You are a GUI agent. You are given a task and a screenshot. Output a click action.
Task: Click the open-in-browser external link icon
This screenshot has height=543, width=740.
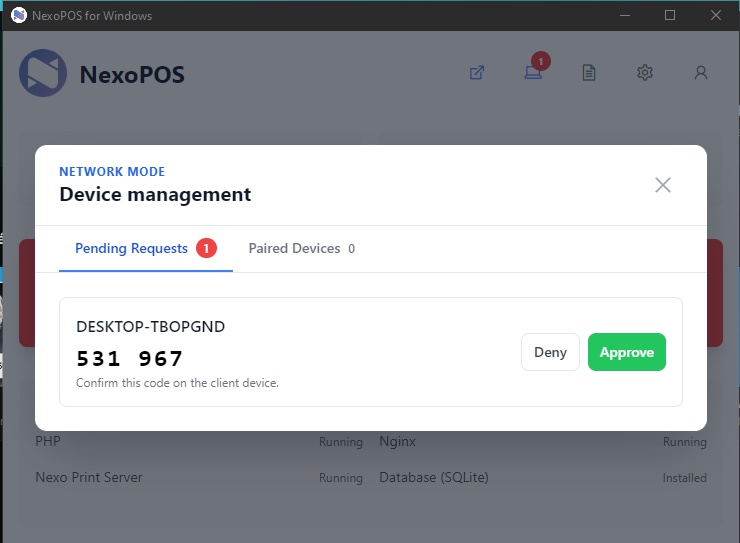477,73
